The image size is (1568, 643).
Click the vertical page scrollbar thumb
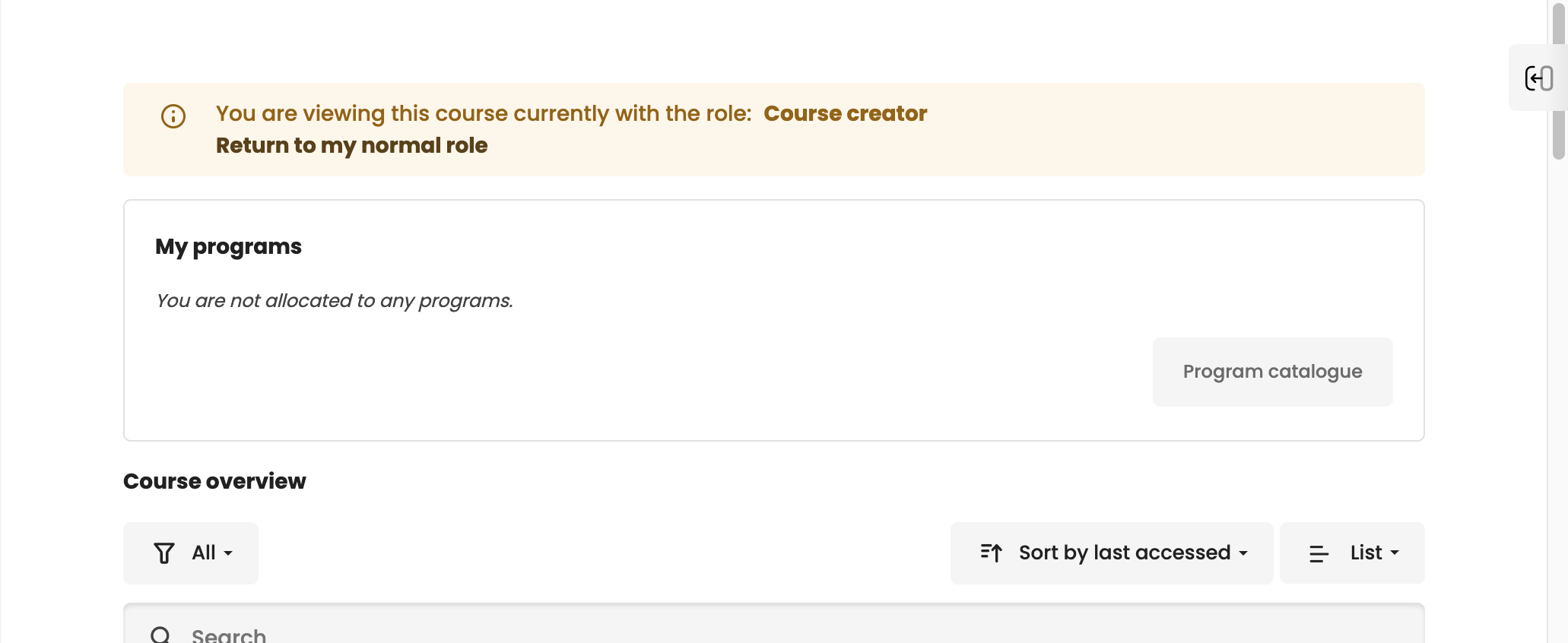click(x=1558, y=84)
